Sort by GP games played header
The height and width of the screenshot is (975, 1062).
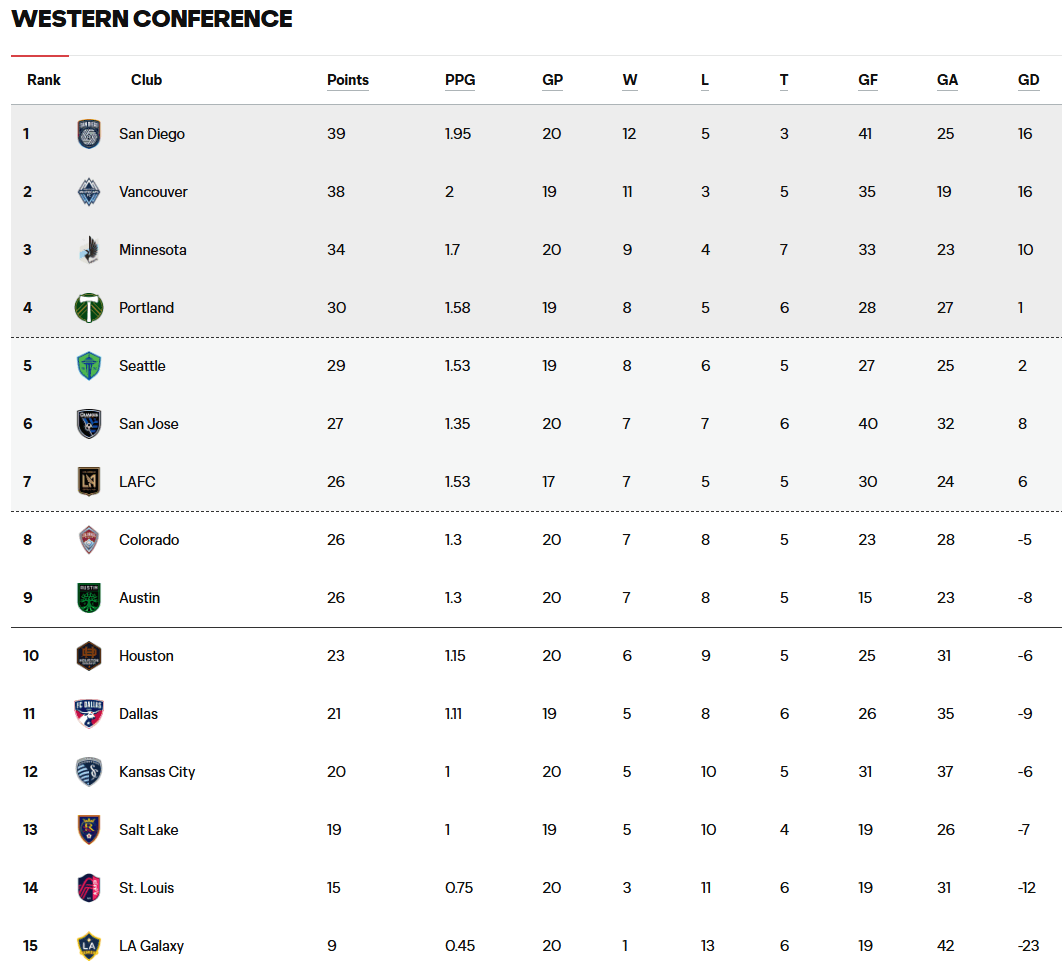pos(553,80)
